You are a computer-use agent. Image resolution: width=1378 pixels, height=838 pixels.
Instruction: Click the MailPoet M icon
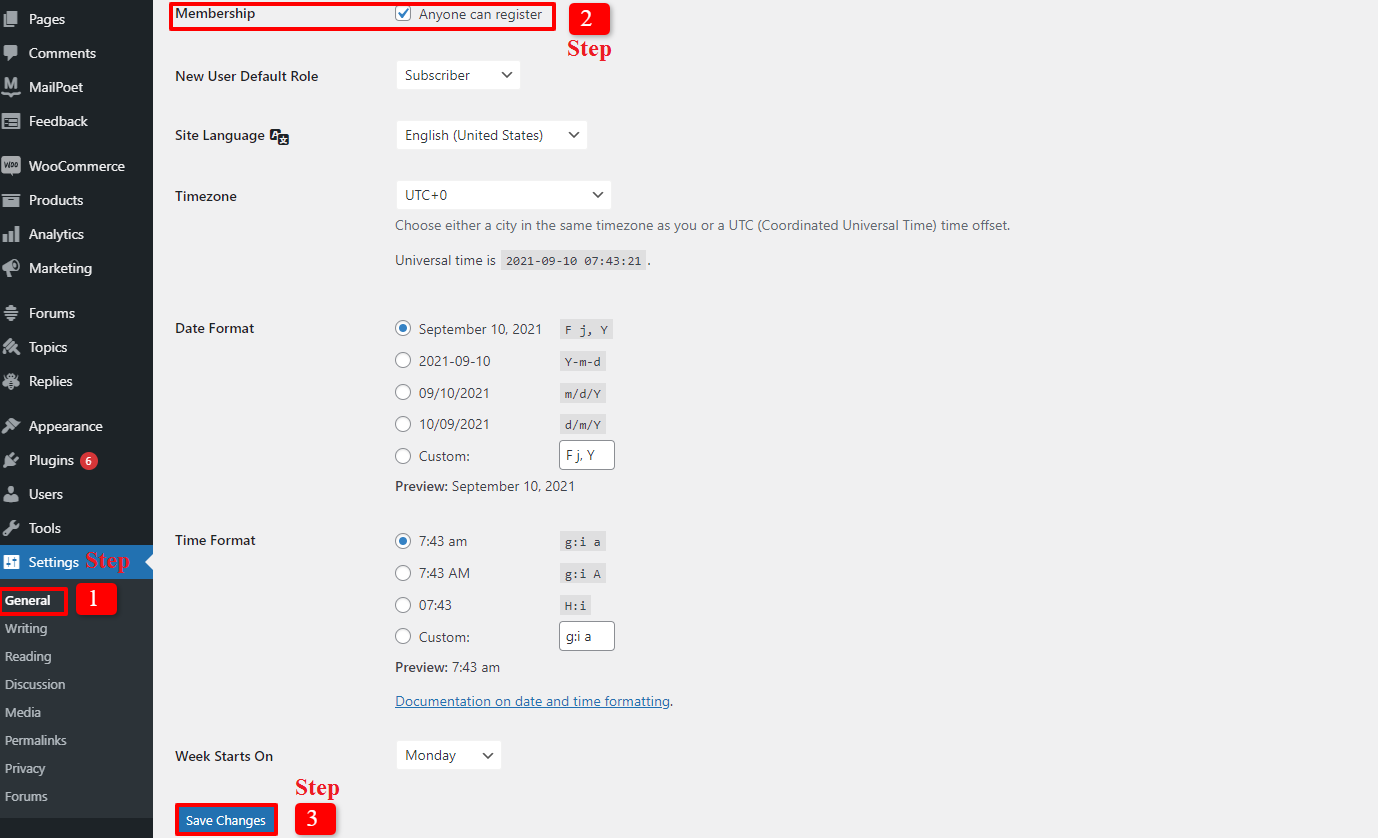point(11,87)
